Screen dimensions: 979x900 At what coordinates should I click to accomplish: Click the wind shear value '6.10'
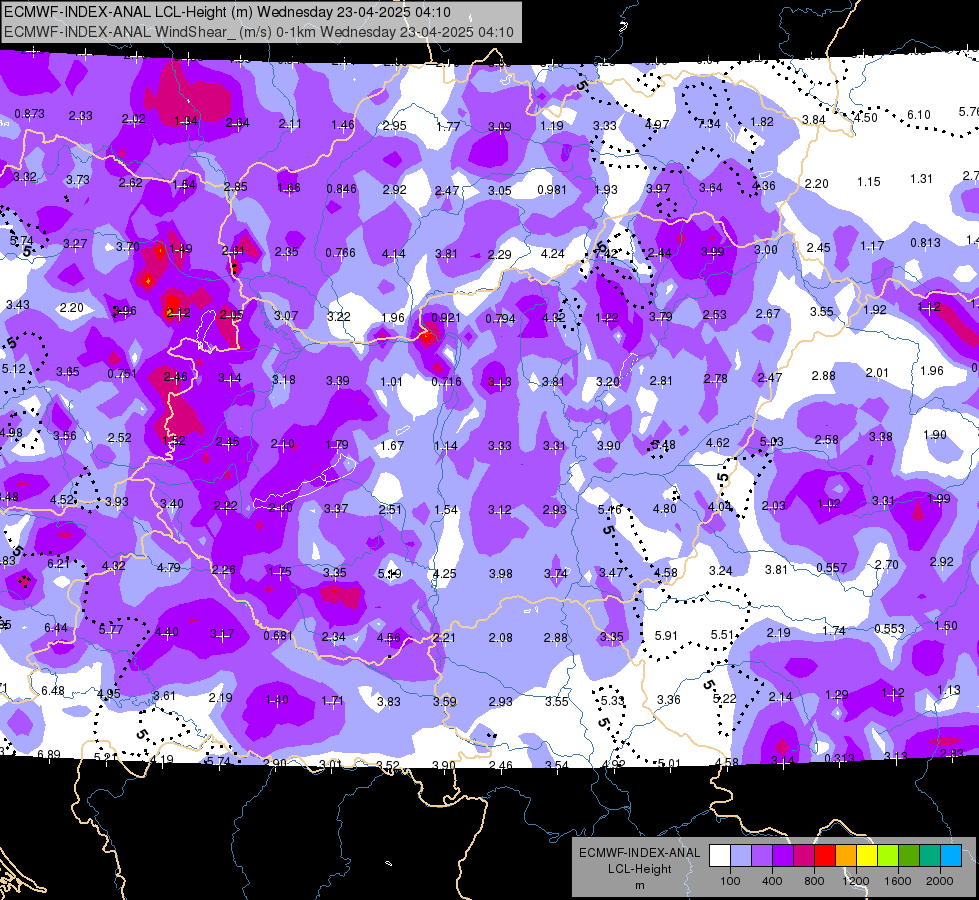918,115
